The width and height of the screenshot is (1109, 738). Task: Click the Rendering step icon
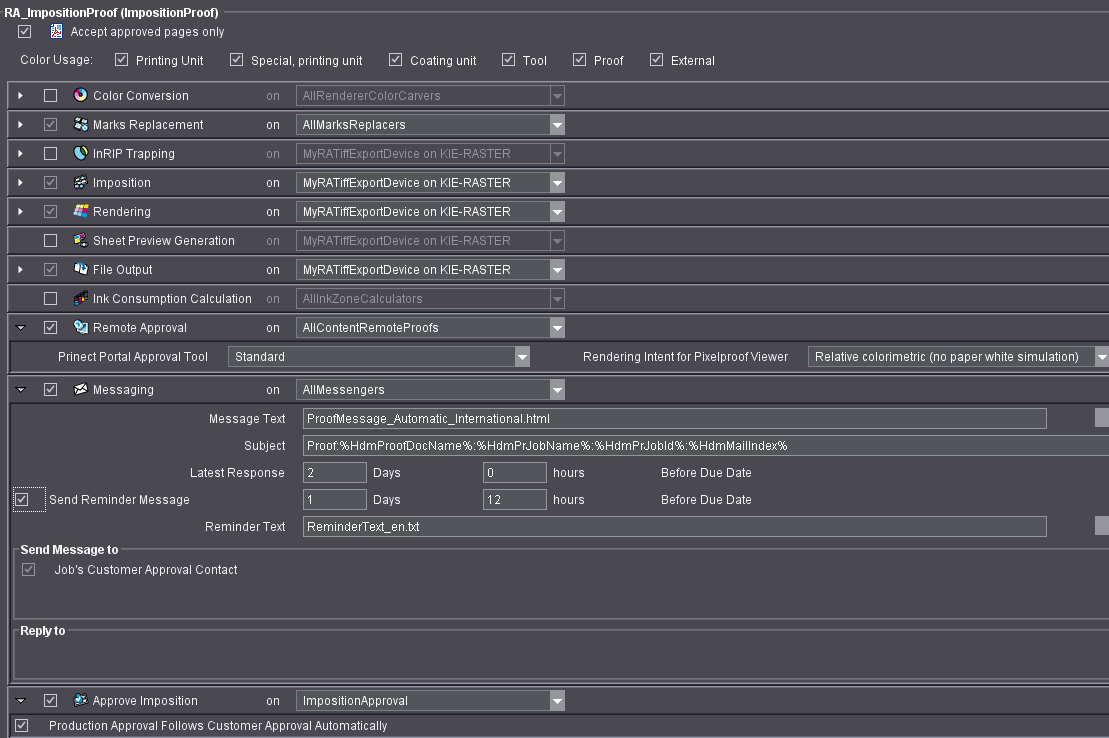coord(81,212)
